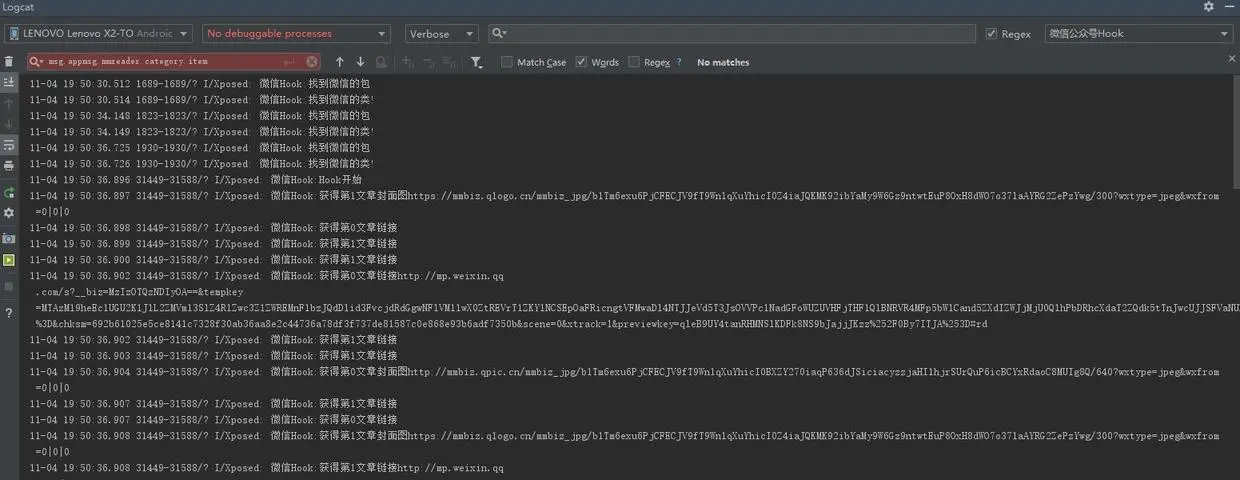This screenshot has height=480, width=1240.
Task: Click the Logcat panel title
Action: coord(20,7)
